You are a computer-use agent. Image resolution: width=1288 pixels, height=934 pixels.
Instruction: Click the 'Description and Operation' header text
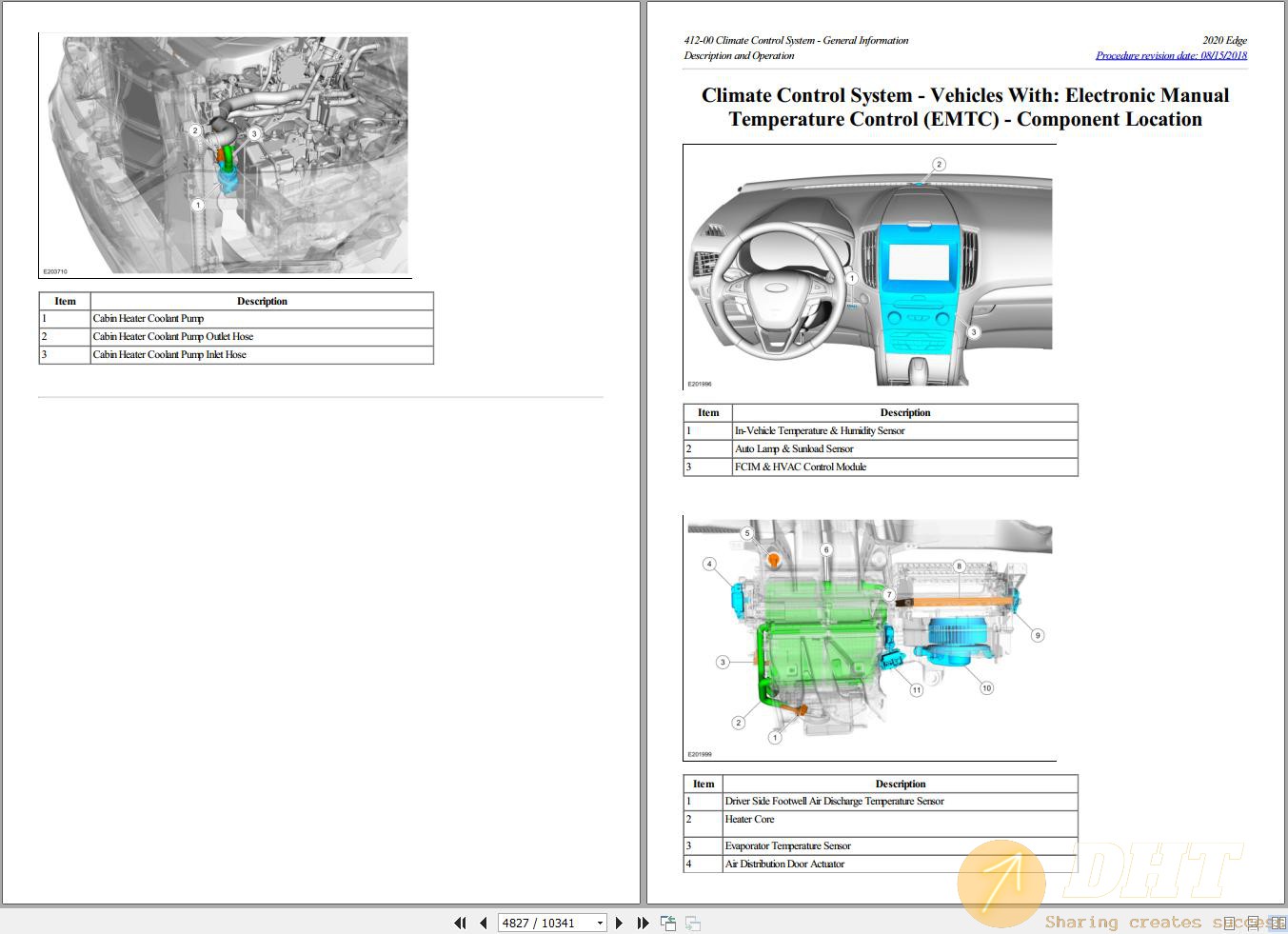pos(739,55)
